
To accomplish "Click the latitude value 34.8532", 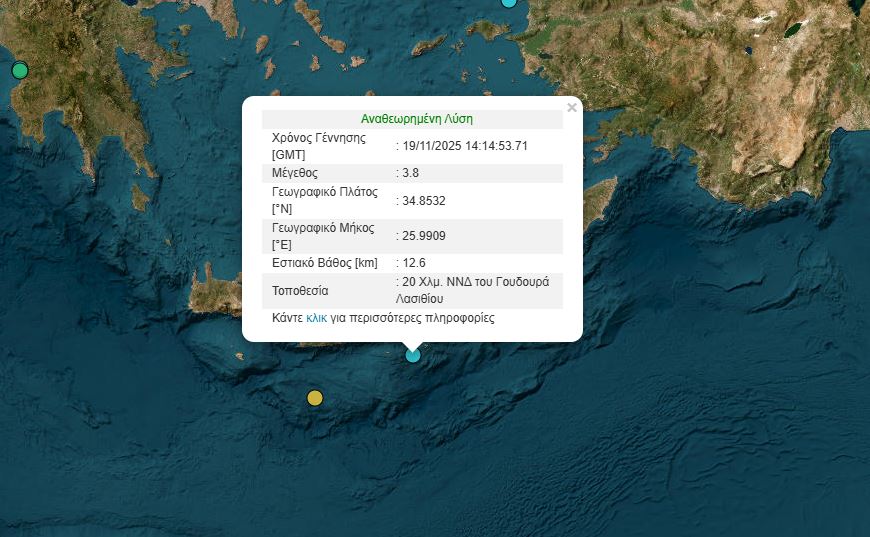I will point(423,200).
